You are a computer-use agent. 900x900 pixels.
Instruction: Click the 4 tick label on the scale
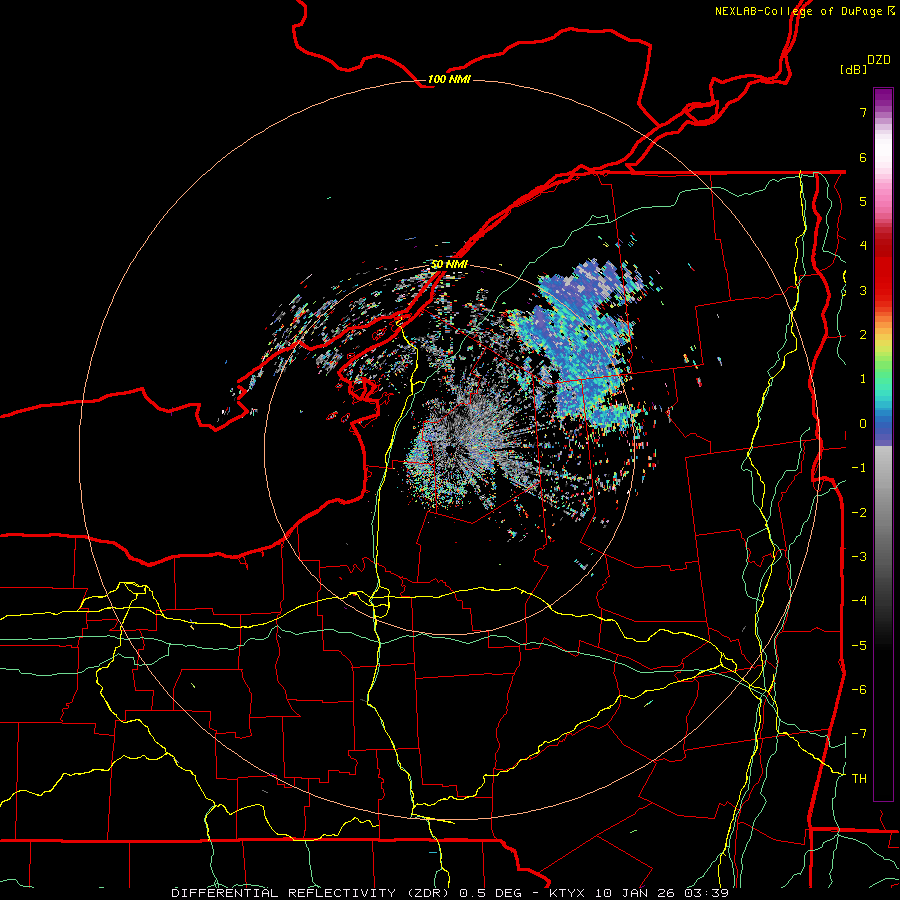[x=863, y=246]
